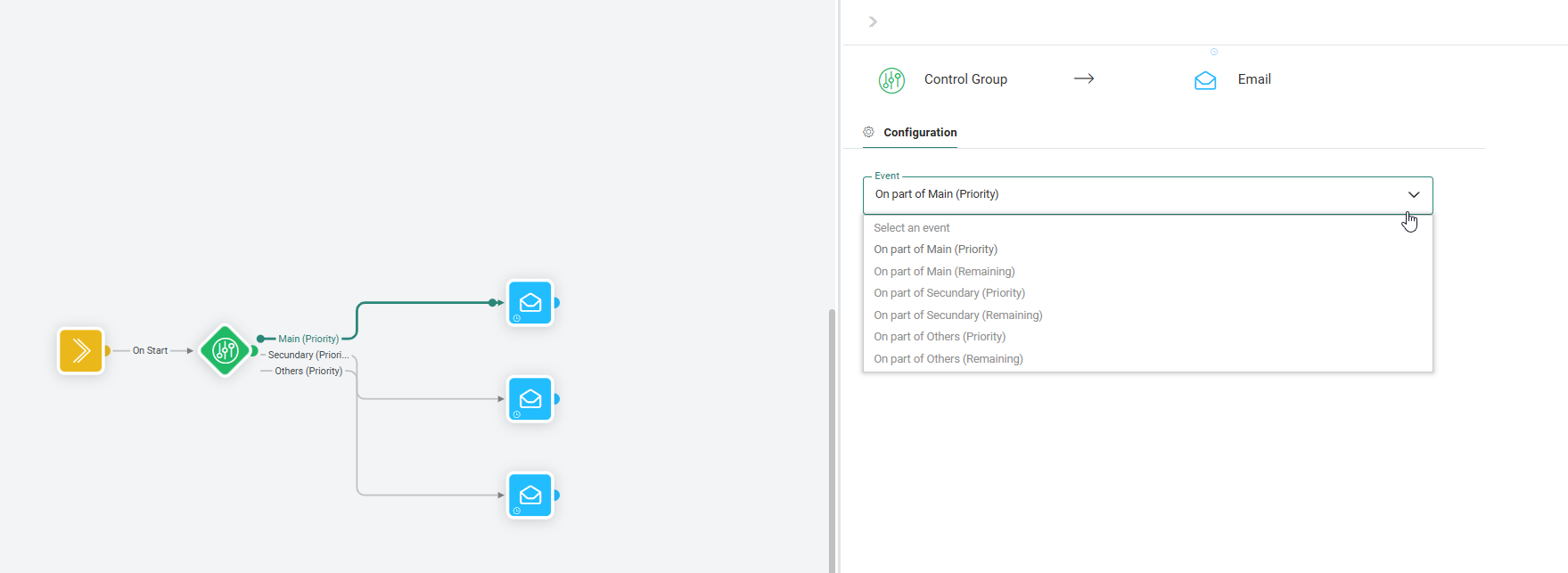Click the Configuration gear icon
This screenshot has height=573, width=1568.
coord(868,132)
